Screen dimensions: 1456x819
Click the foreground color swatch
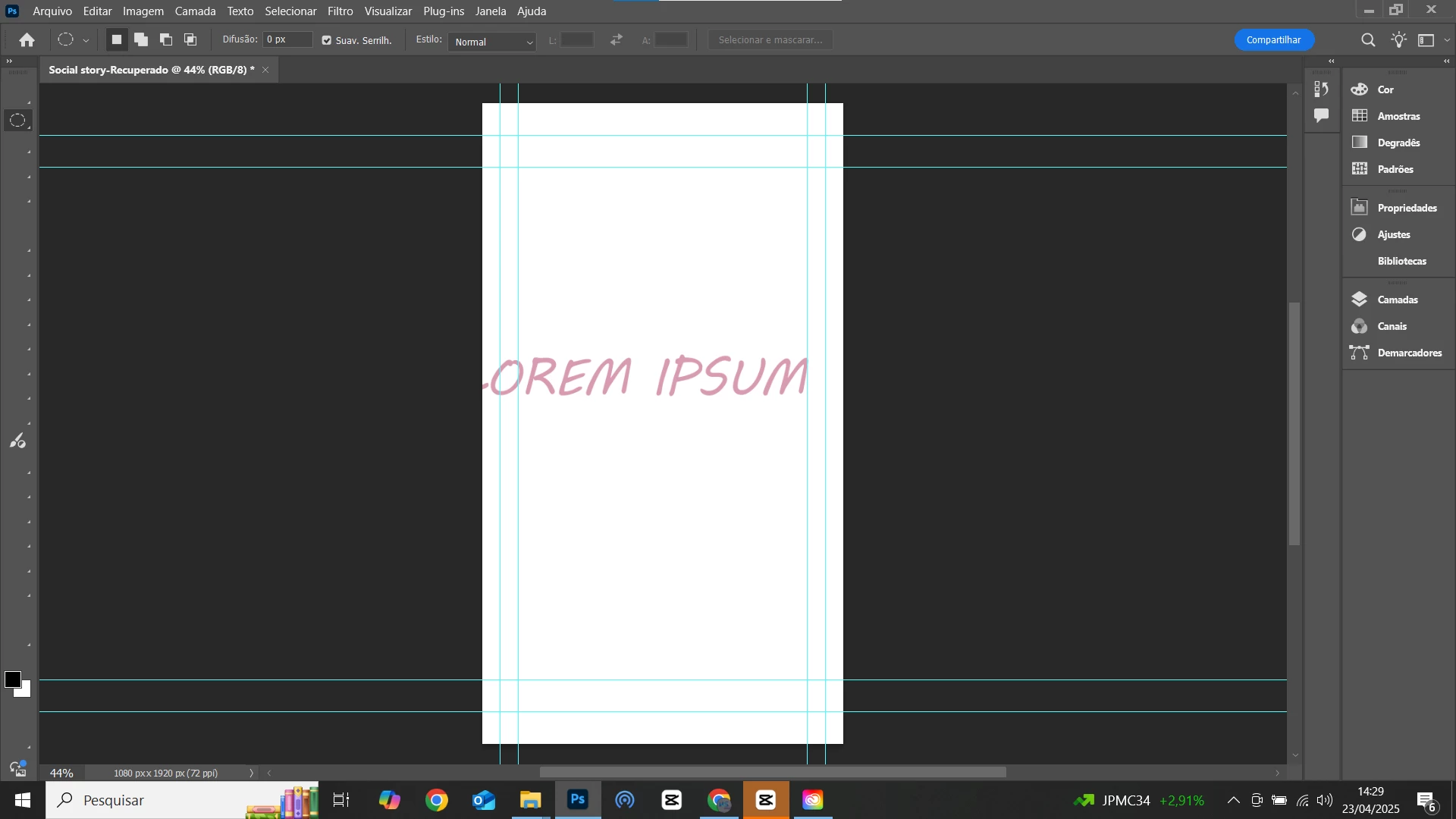(12, 679)
